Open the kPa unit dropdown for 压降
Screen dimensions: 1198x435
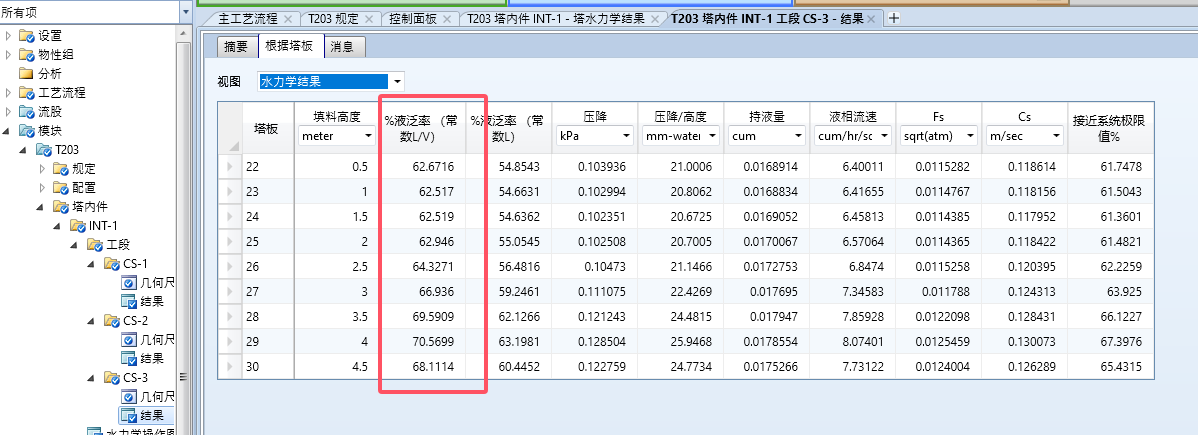click(627, 136)
